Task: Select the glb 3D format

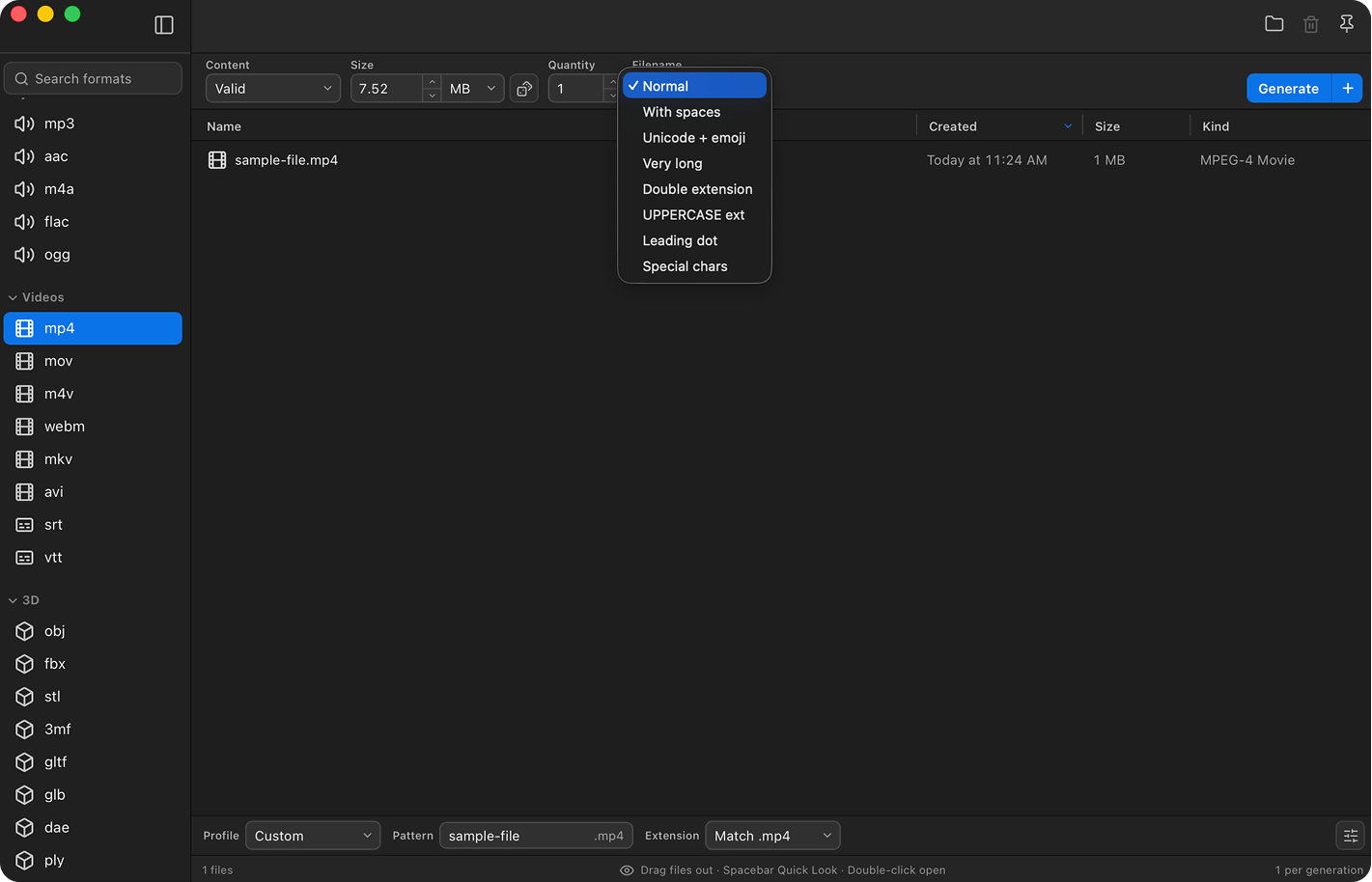Action: click(93, 795)
